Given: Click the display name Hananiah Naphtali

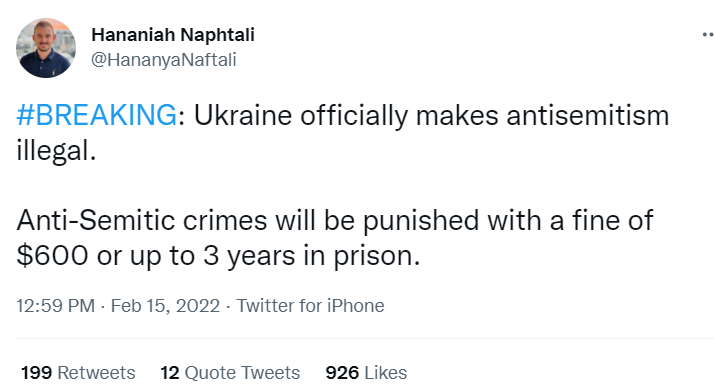Looking at the screenshot, I should (173, 35).
